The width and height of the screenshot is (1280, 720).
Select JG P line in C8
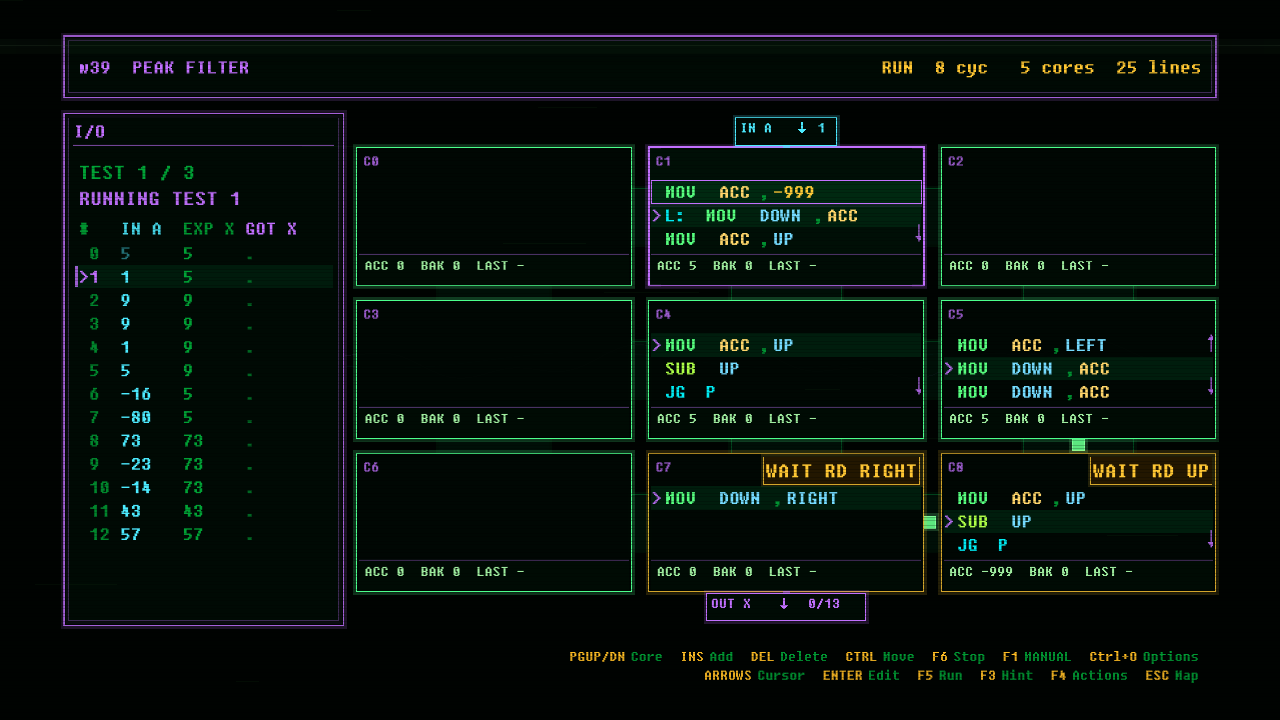[x=1078, y=545]
